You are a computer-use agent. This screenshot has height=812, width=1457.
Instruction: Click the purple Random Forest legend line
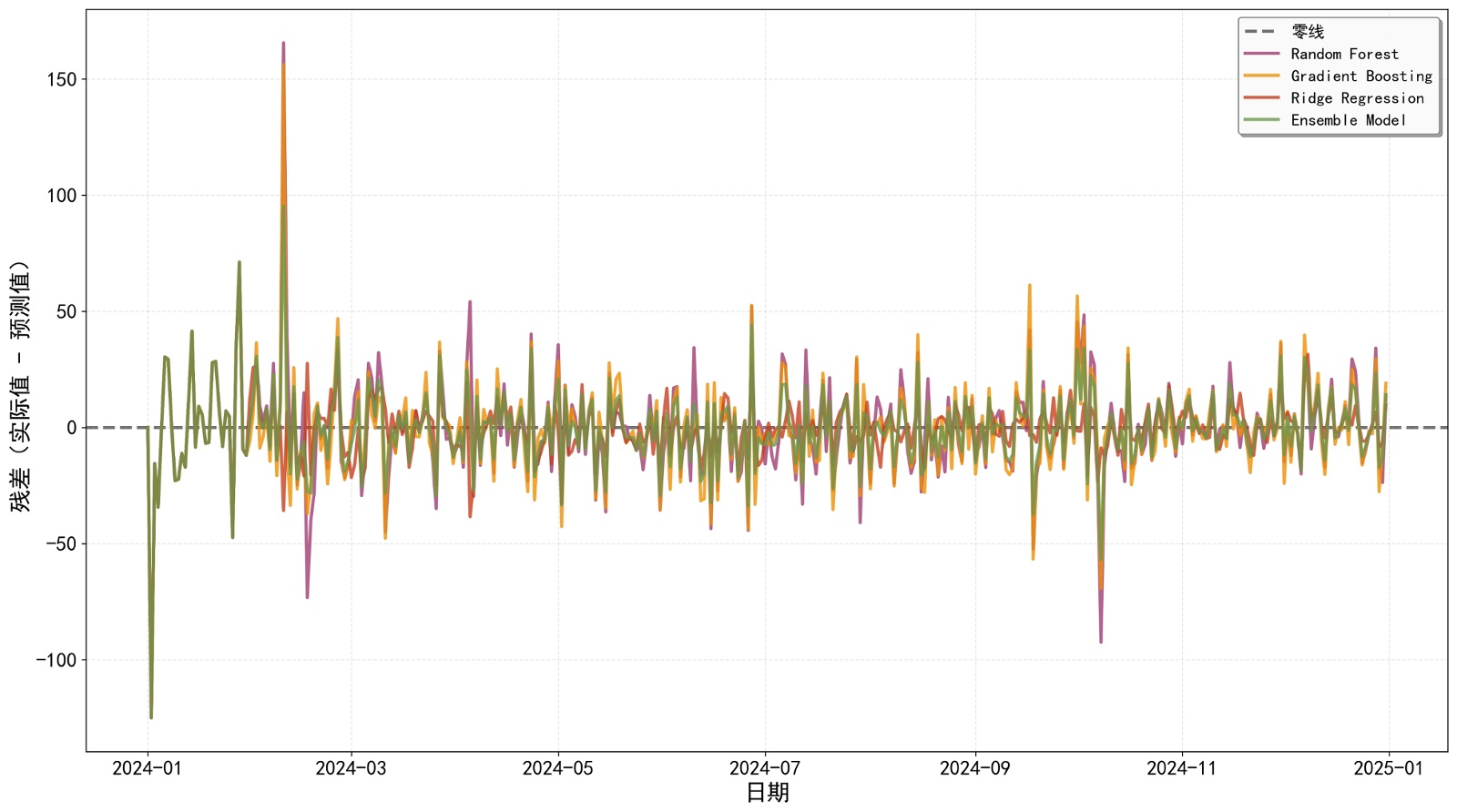1262,55
